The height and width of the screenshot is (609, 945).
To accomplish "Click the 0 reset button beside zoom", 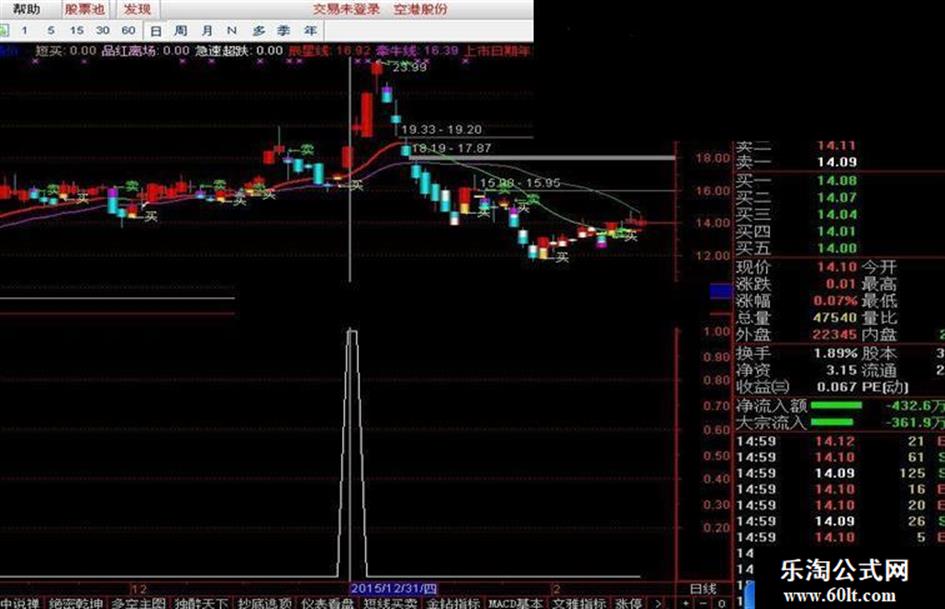I will point(721,602).
